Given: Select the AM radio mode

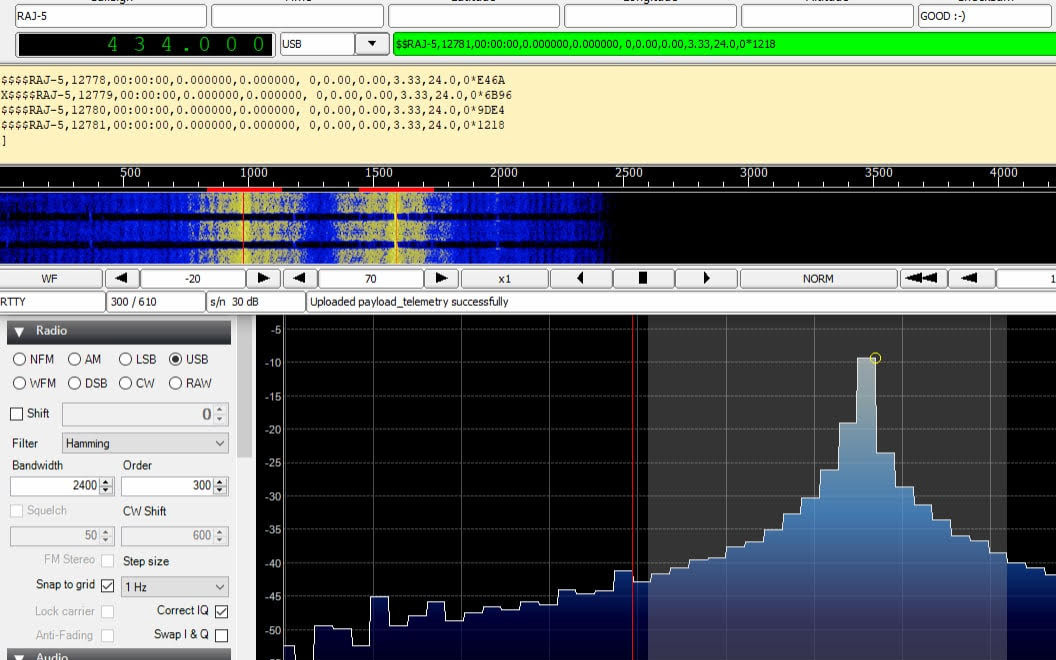Looking at the screenshot, I should (74, 360).
